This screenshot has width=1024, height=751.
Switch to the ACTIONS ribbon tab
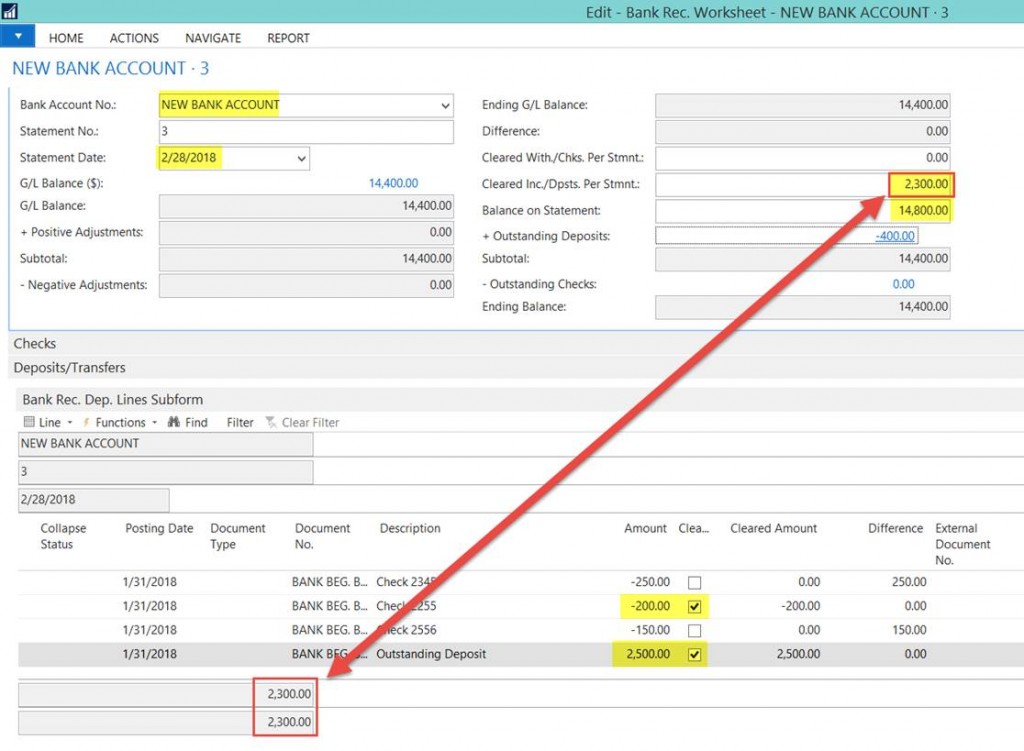(134, 38)
